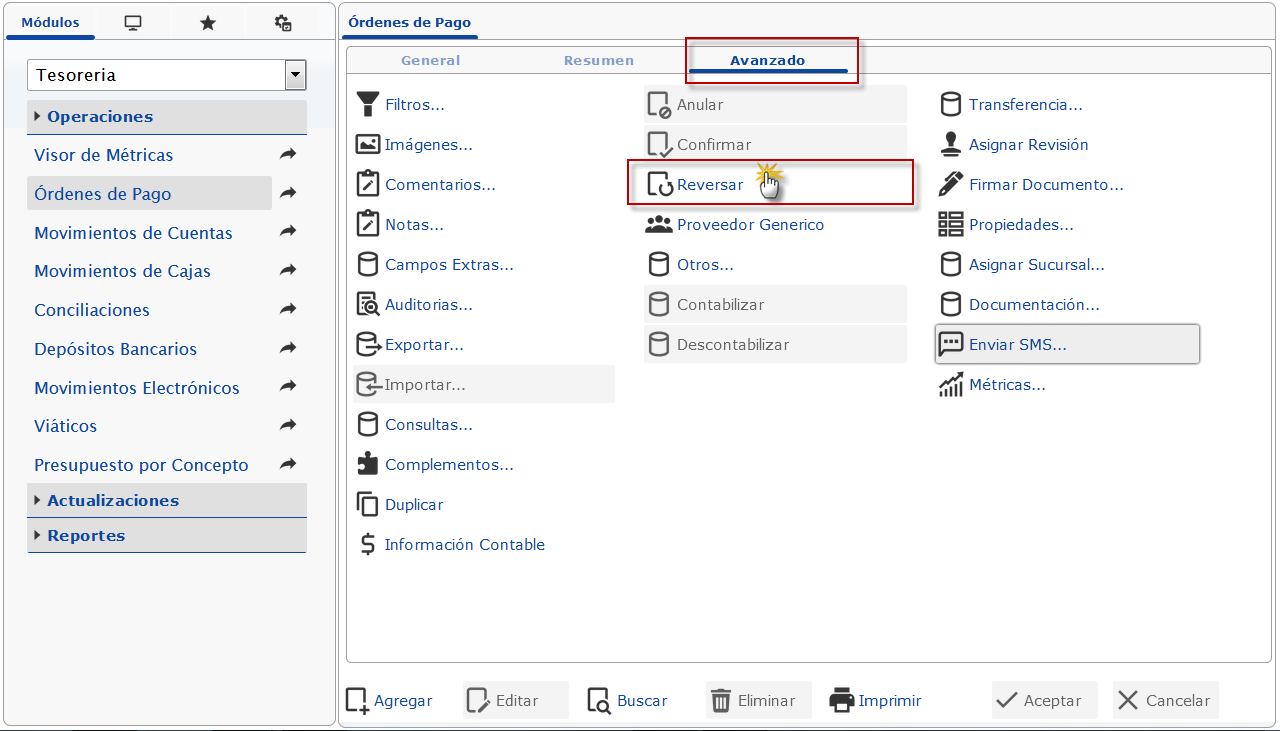Open the Filtros funnel icon
The image size is (1280, 731).
pos(368,104)
